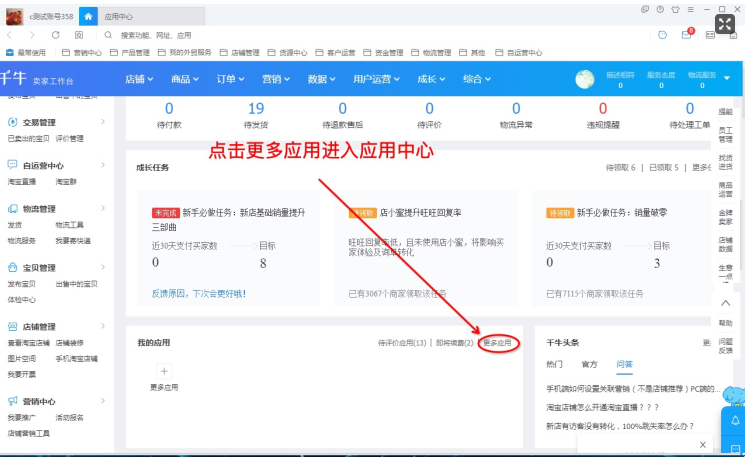
Task: Click the 物流管理 truck icon
Action: pyautogui.click(x=13, y=209)
